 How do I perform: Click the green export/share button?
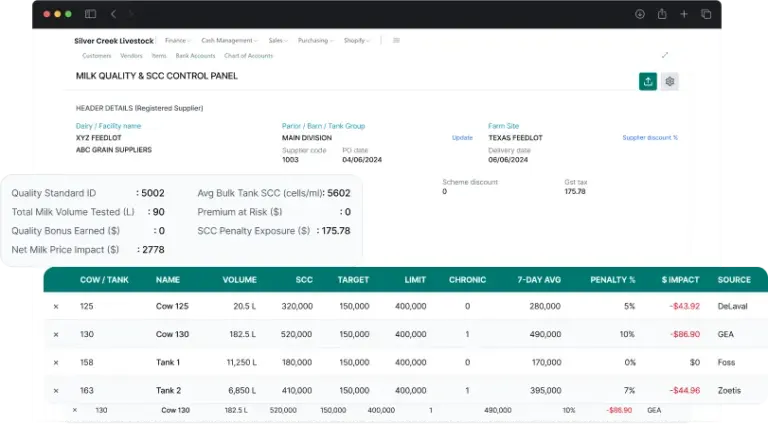click(648, 81)
